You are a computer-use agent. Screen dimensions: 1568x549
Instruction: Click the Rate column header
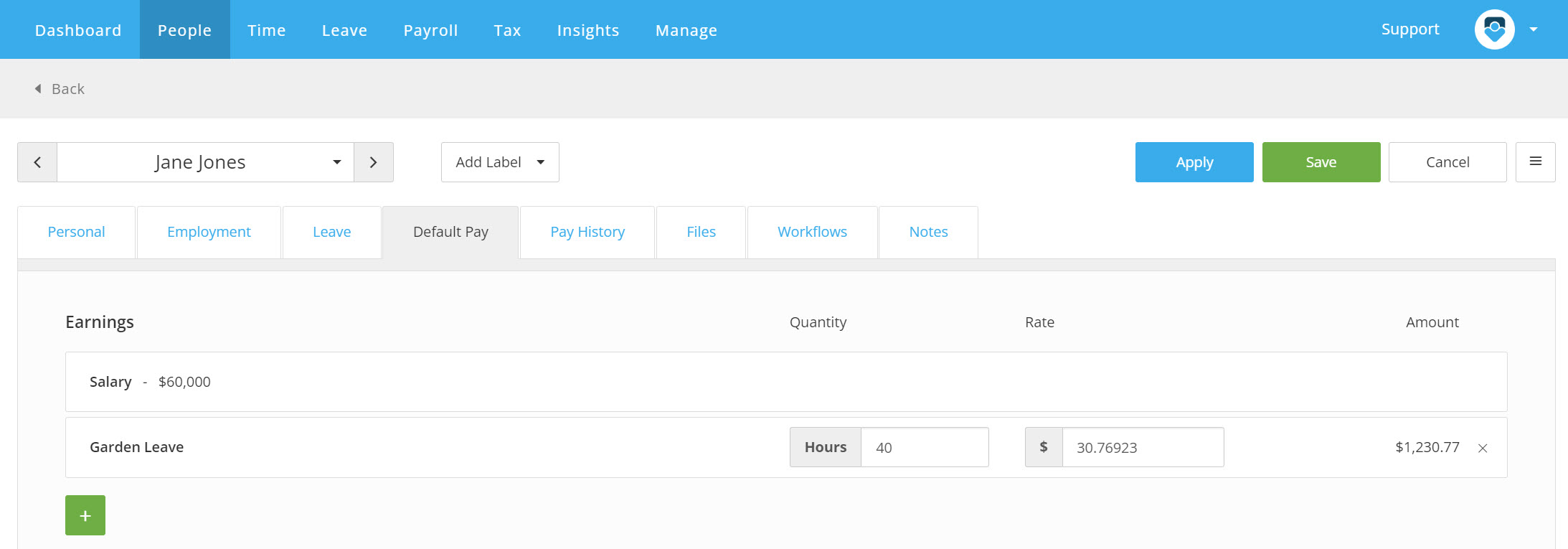coord(1039,322)
